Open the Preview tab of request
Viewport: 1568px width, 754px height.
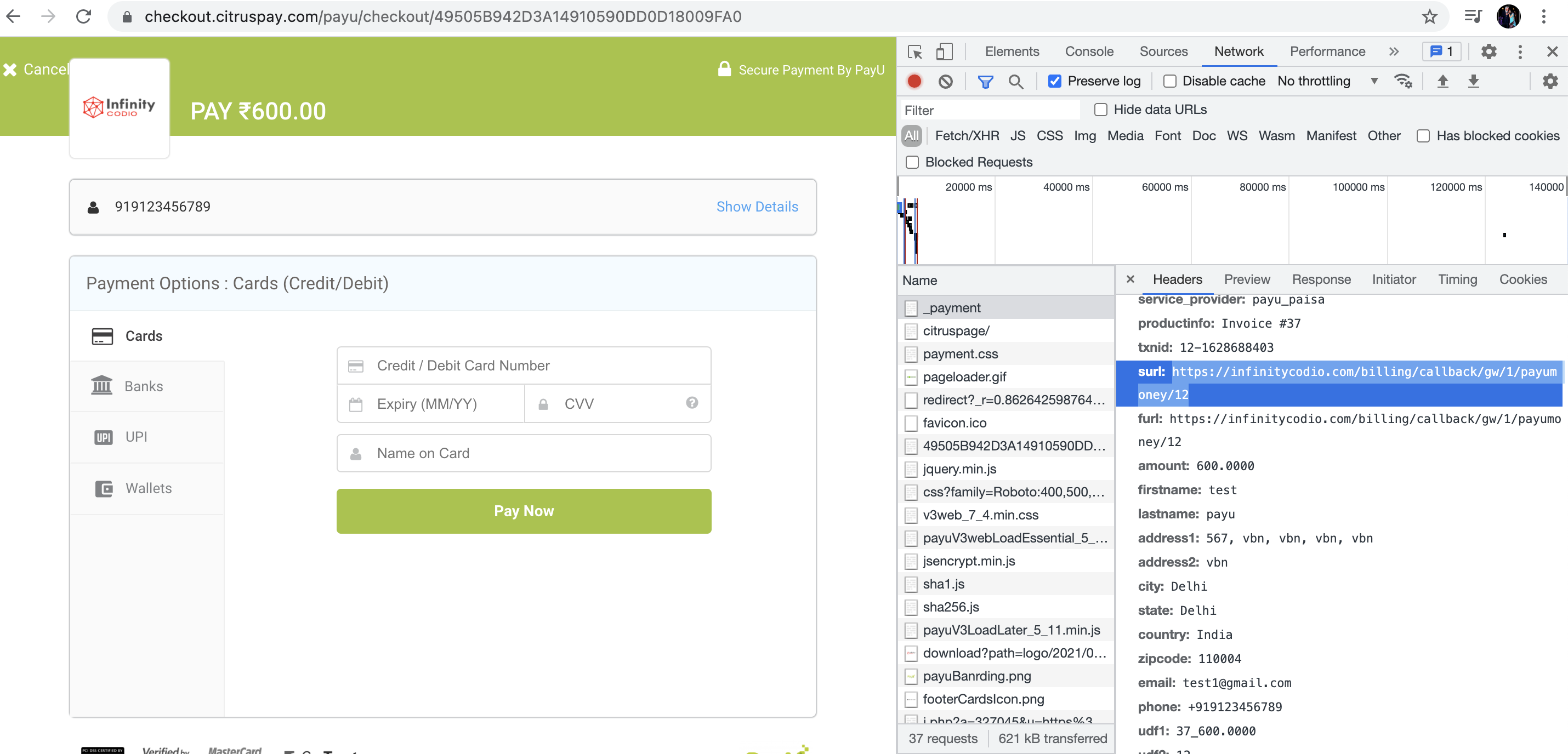click(1247, 279)
